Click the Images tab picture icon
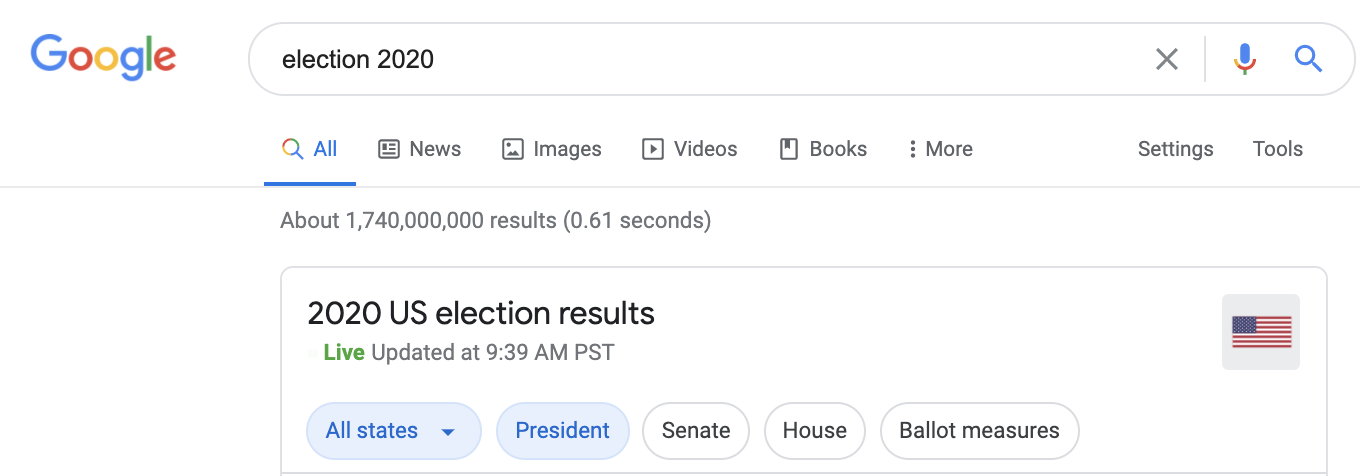 pos(513,149)
